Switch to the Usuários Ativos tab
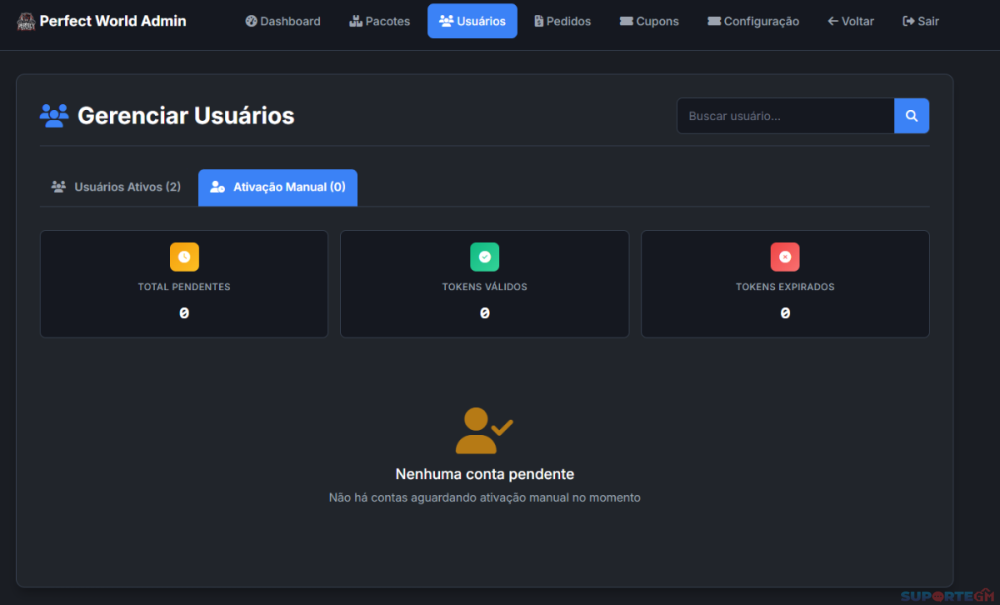Viewport: 1000px width, 605px height. pos(116,187)
